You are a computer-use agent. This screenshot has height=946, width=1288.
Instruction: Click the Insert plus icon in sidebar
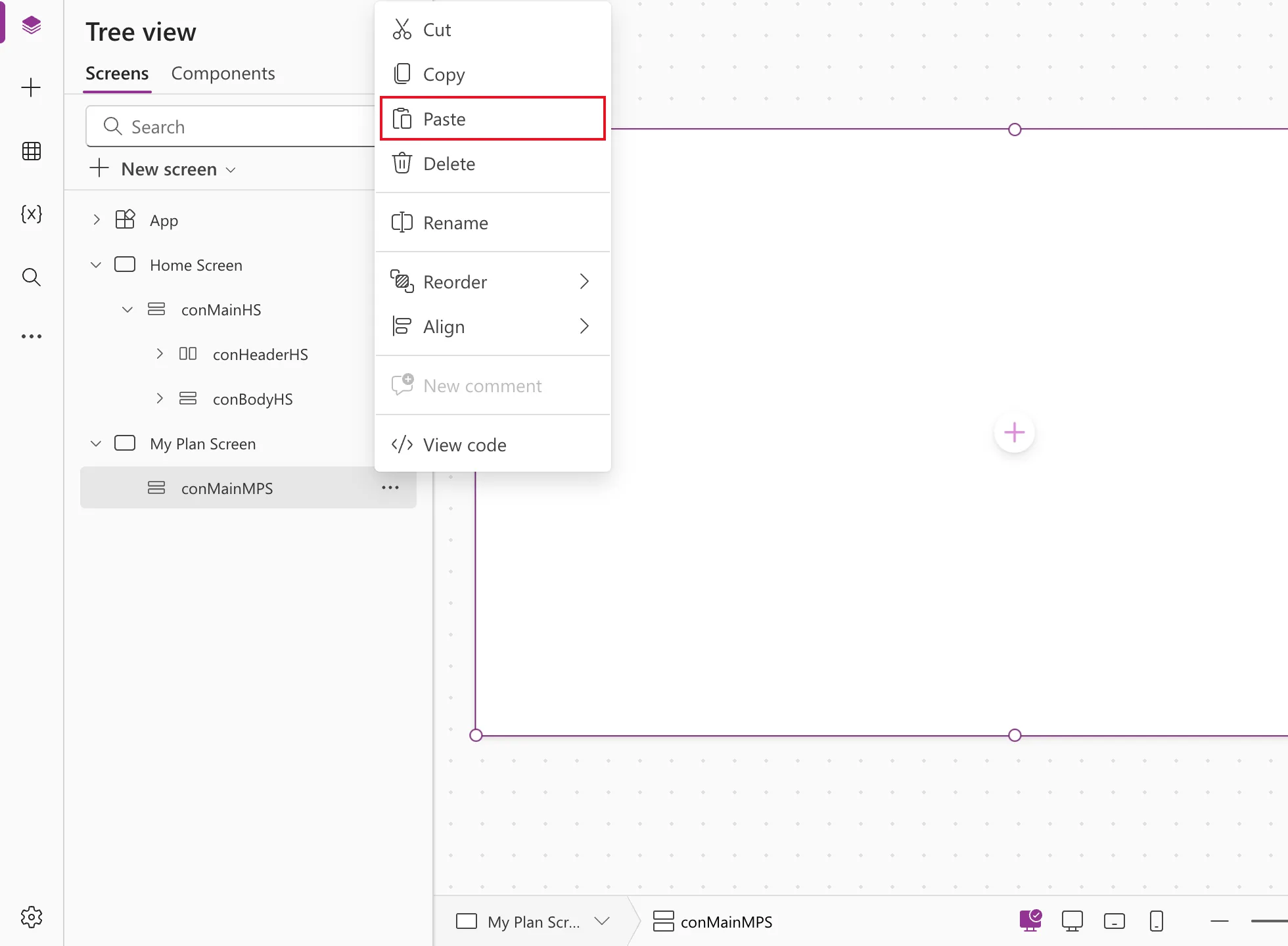(x=31, y=88)
